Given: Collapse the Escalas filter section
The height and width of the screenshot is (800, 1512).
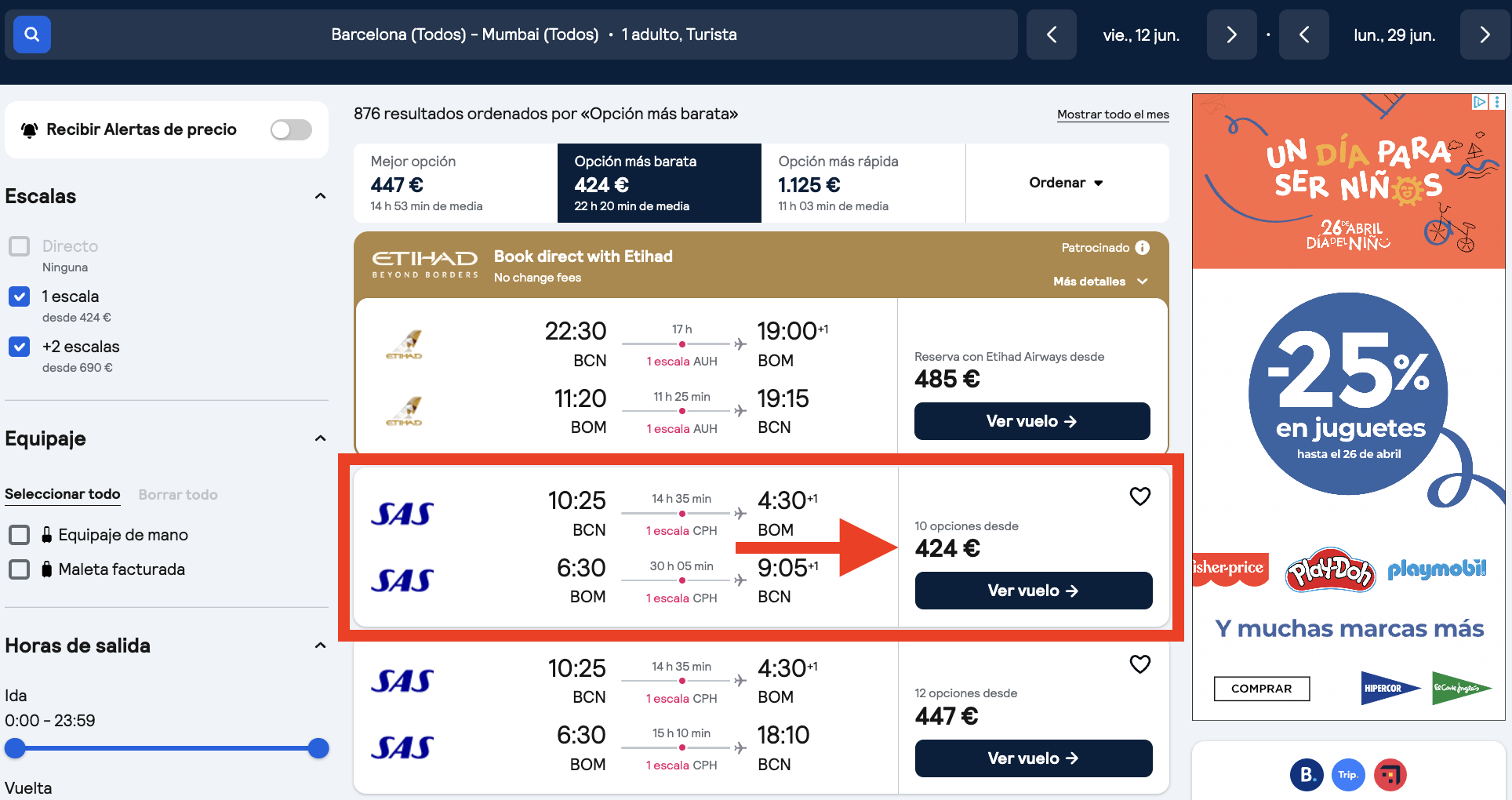Looking at the screenshot, I should 320,196.
